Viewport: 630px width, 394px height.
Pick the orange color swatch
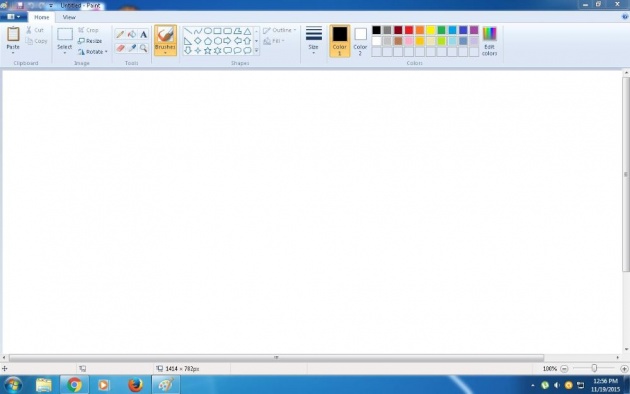coord(420,30)
